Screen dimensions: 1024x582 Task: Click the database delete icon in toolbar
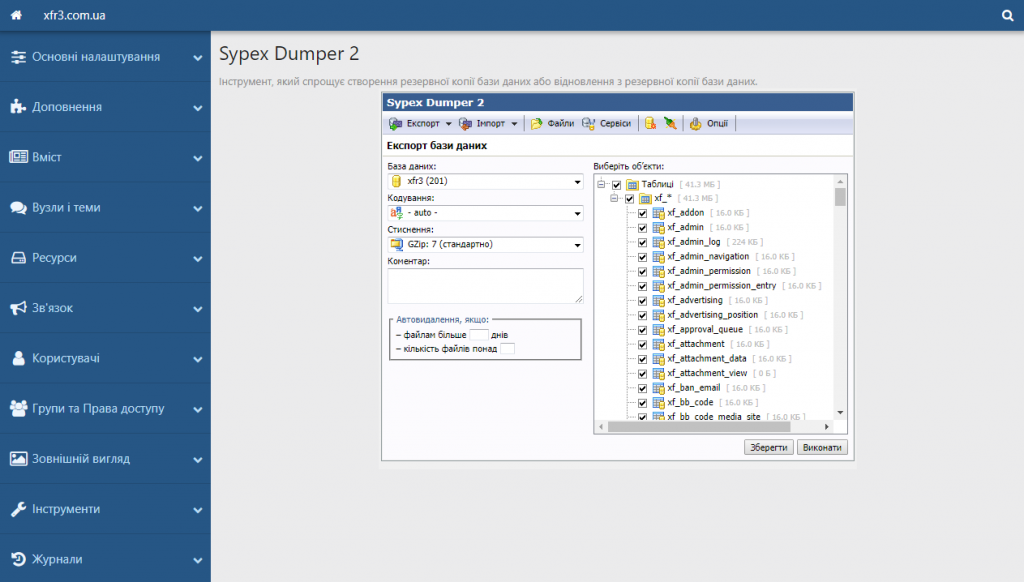[x=650, y=124]
